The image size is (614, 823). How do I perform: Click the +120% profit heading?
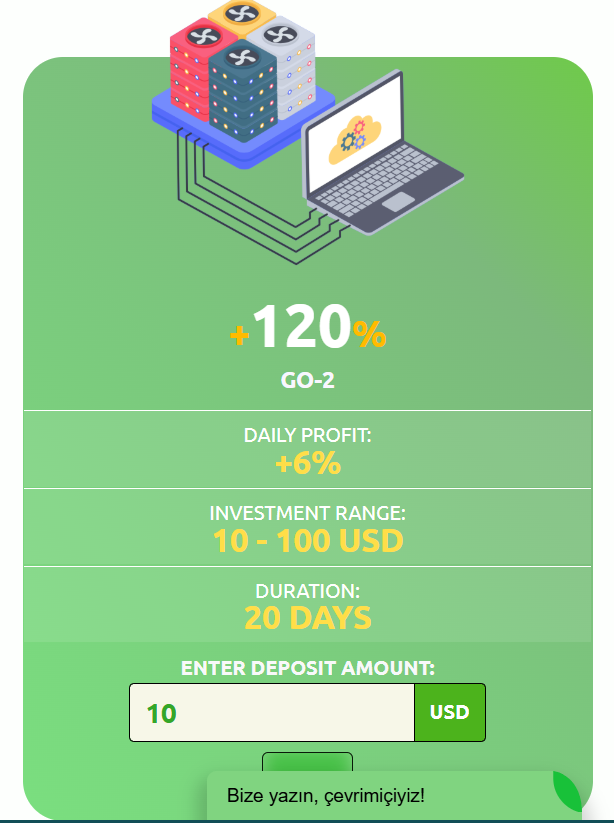point(308,328)
